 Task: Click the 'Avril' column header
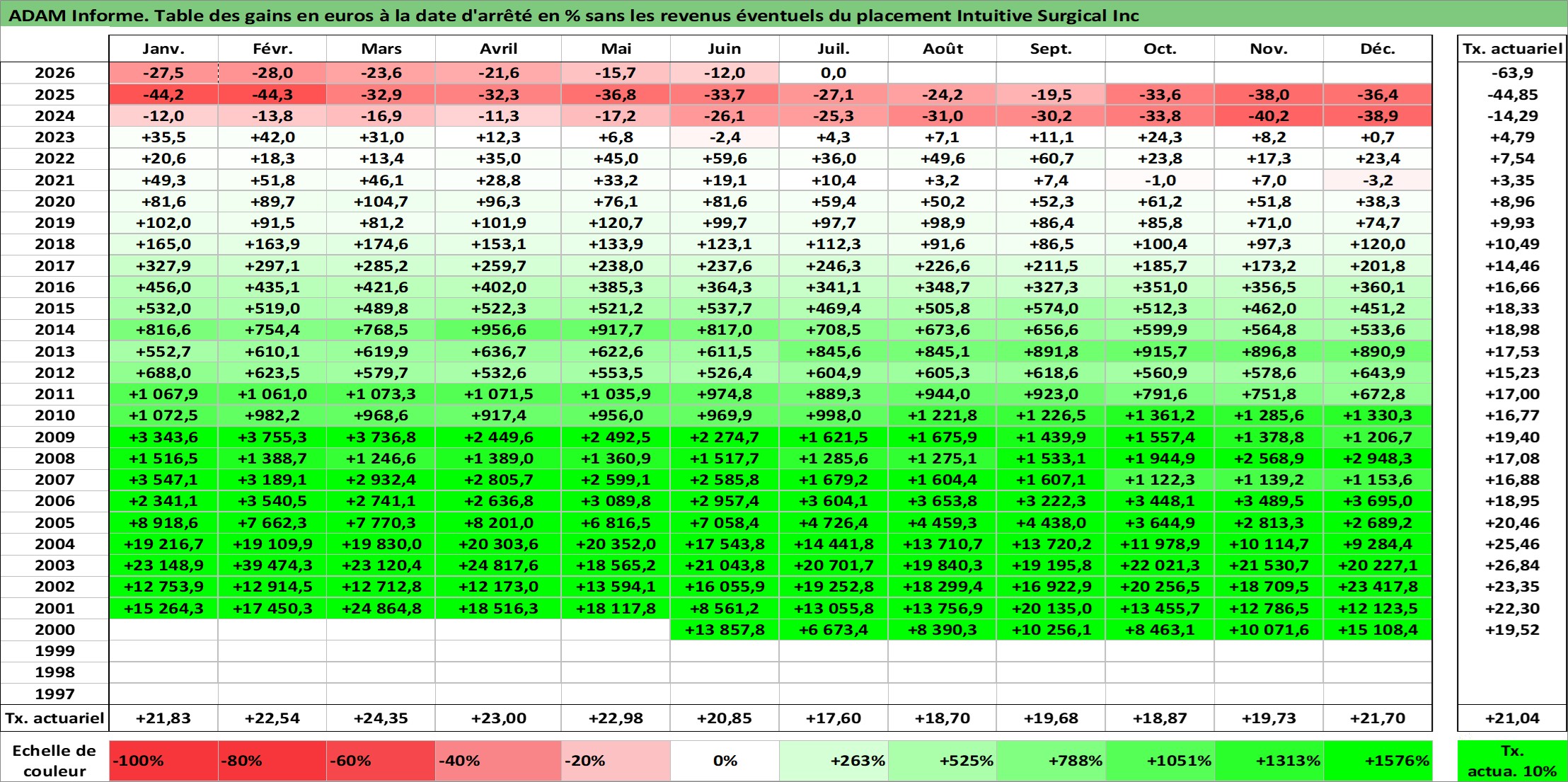click(x=499, y=49)
